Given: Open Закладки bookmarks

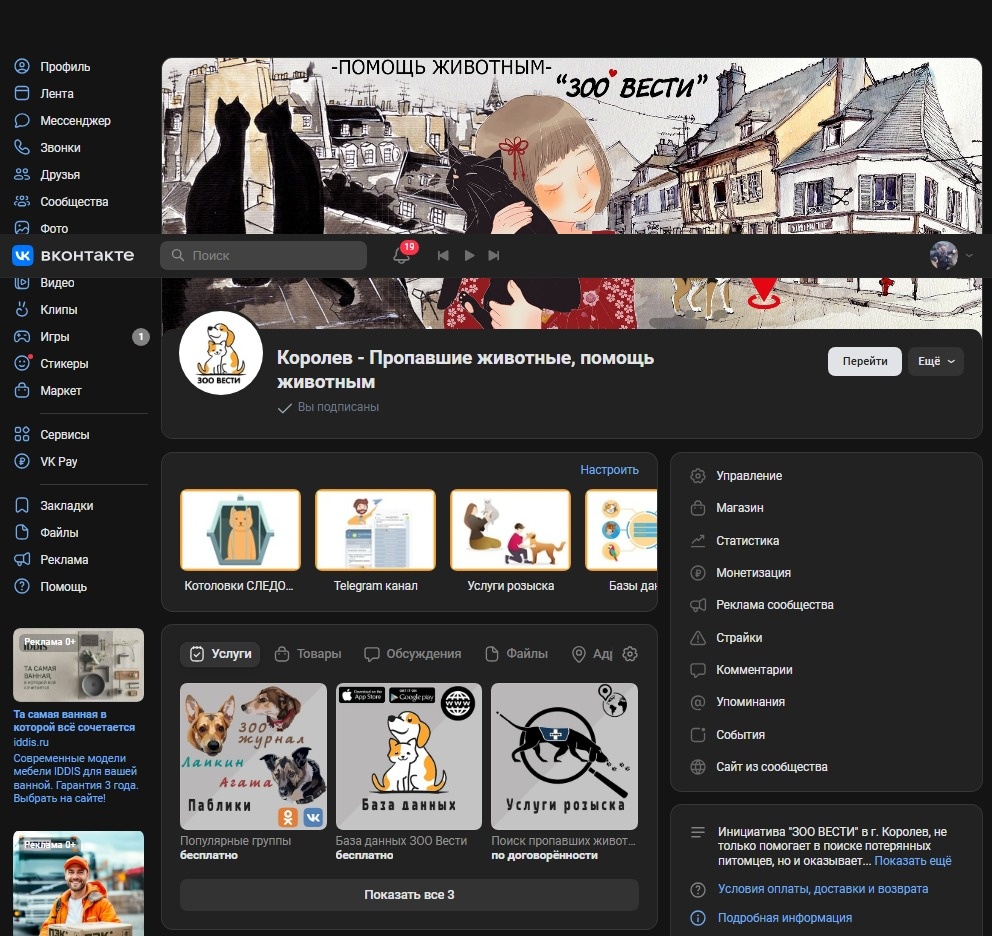Looking at the screenshot, I should click(53, 506).
